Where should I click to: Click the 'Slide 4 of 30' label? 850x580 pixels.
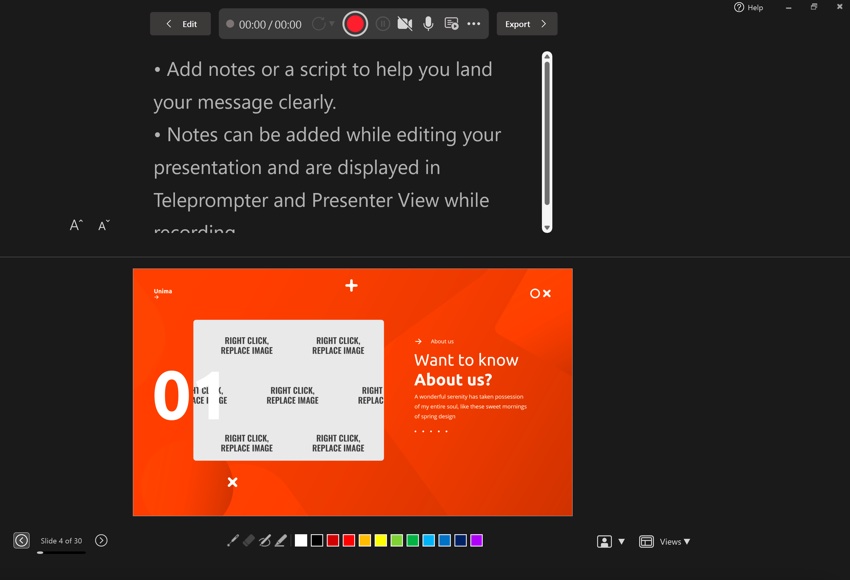pos(61,540)
